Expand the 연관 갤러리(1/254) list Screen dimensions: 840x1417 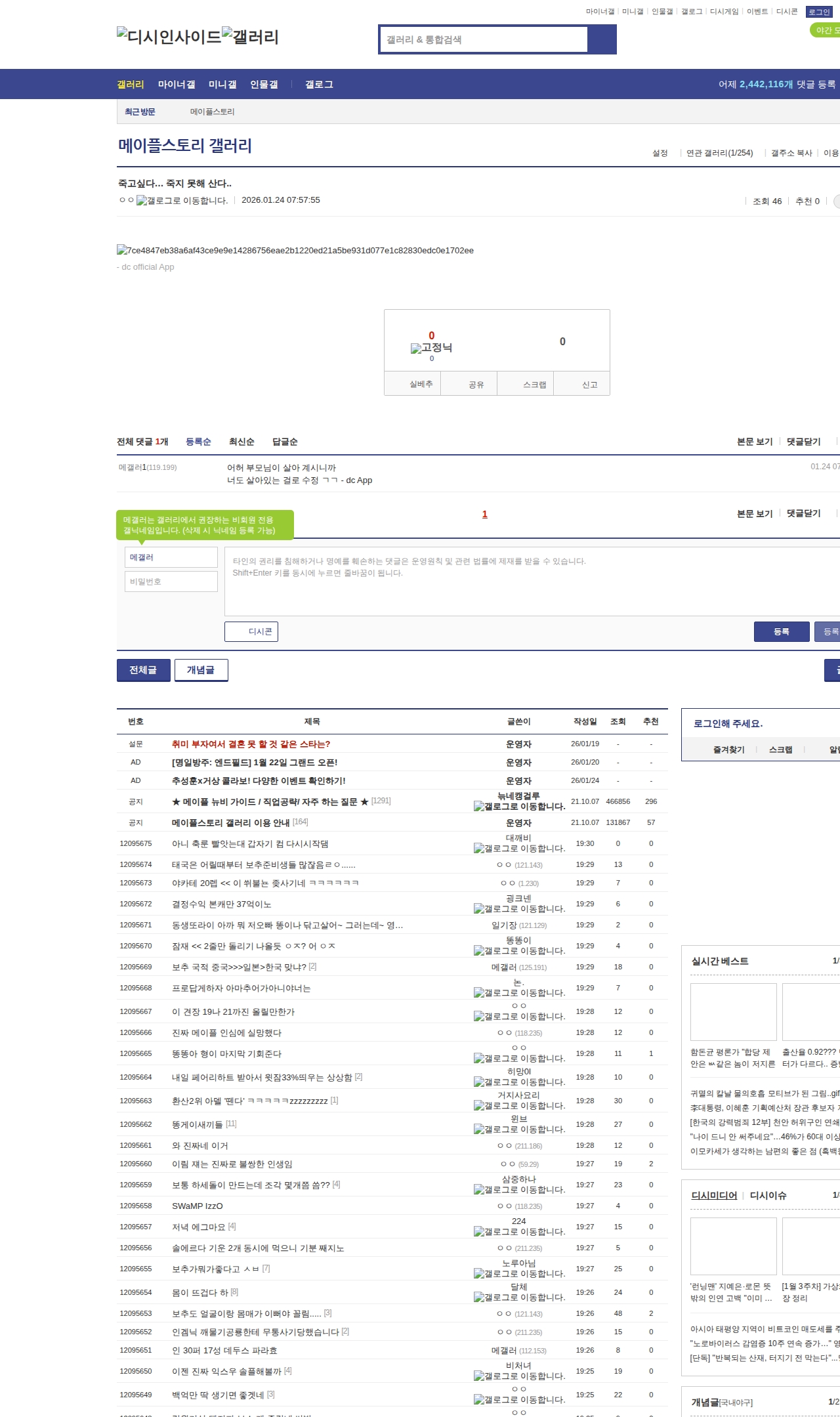click(x=719, y=153)
